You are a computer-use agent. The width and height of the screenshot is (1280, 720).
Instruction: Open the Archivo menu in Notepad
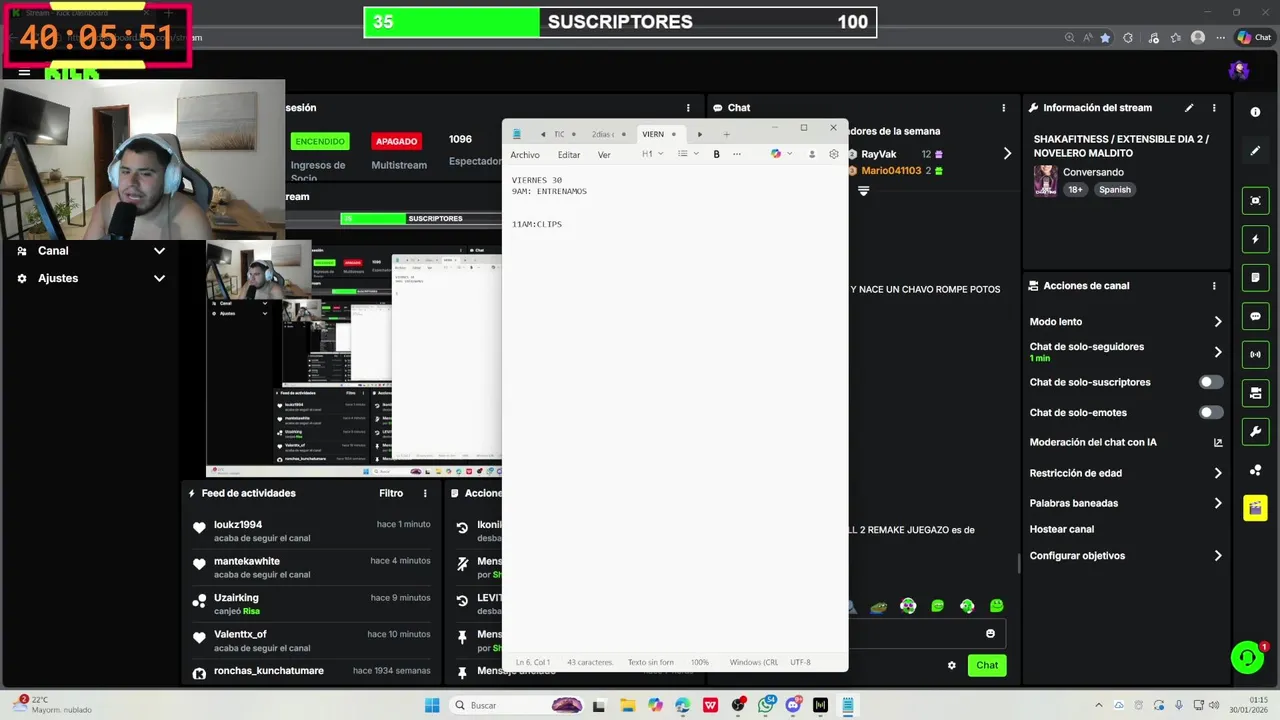tap(525, 155)
